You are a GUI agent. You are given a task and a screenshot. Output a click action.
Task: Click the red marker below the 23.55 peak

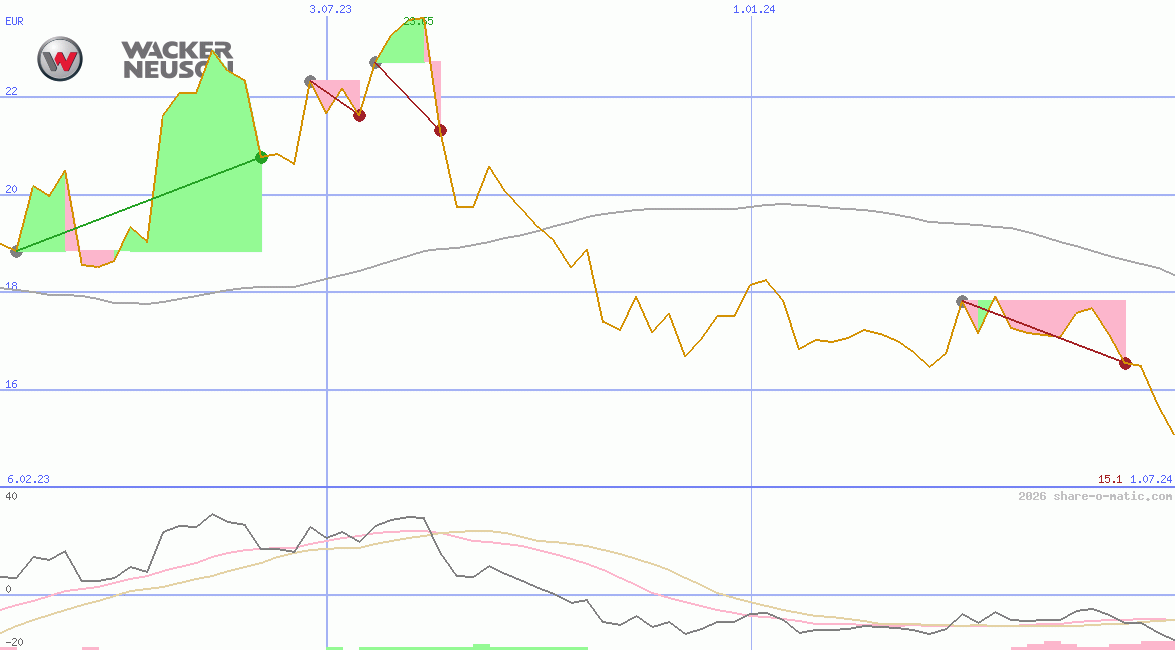coord(440,130)
